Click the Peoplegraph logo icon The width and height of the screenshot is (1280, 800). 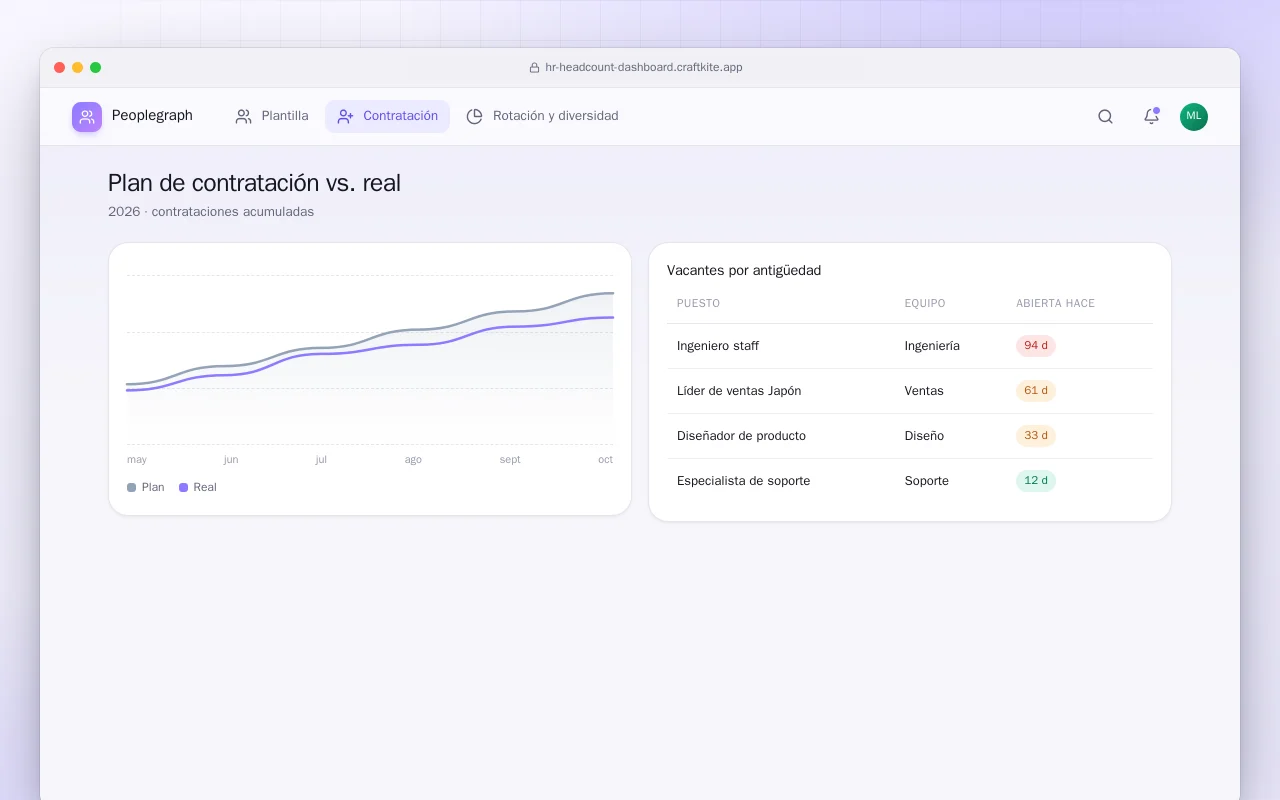pyautogui.click(x=87, y=117)
